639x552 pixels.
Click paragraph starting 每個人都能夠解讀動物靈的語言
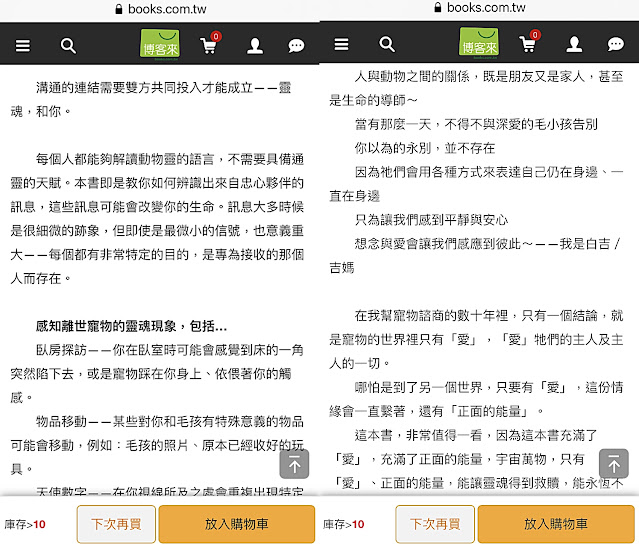[157, 219]
